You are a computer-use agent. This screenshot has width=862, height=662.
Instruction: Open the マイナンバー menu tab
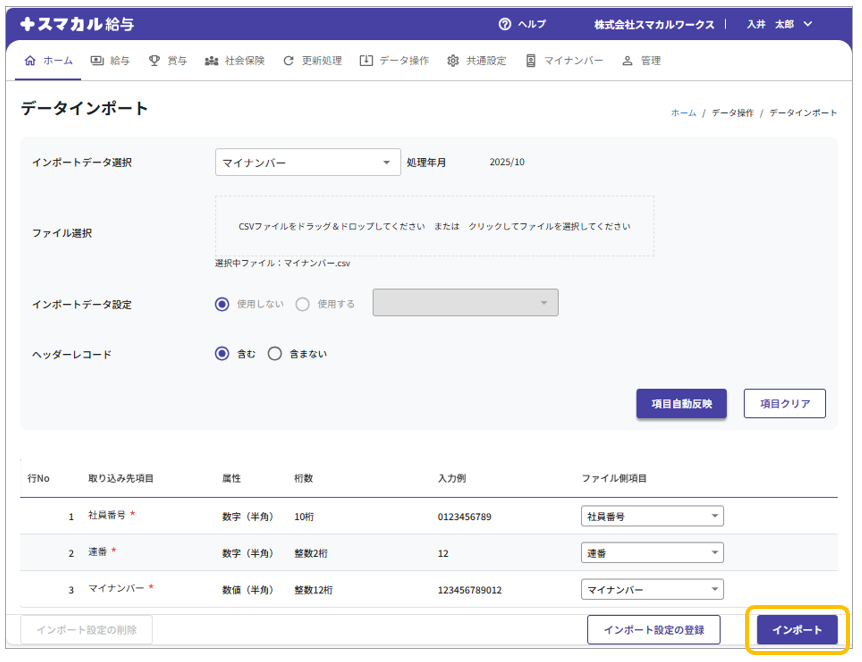pos(565,61)
